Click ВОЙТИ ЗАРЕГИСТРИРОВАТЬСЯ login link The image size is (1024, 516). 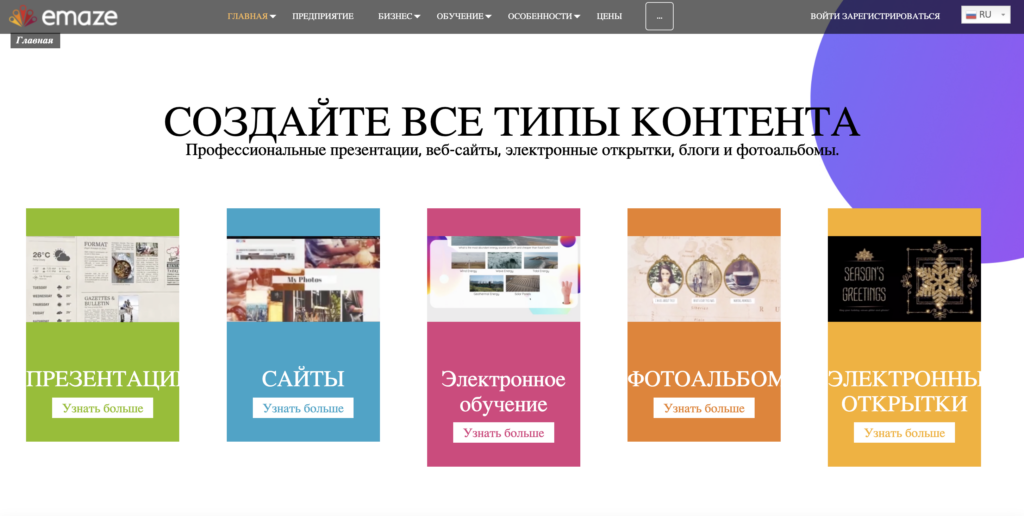(x=874, y=16)
